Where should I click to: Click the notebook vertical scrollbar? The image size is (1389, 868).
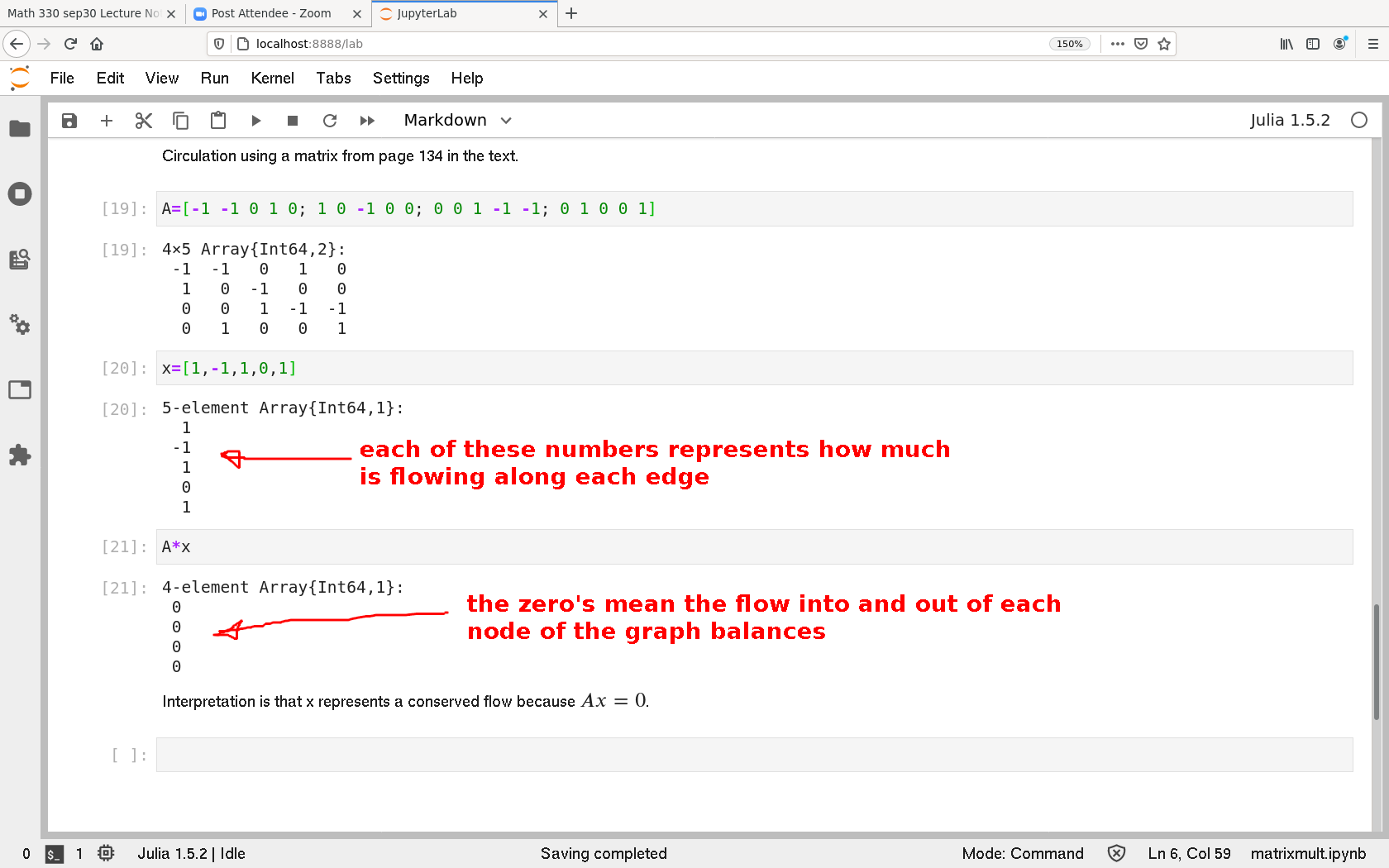tap(1377, 661)
